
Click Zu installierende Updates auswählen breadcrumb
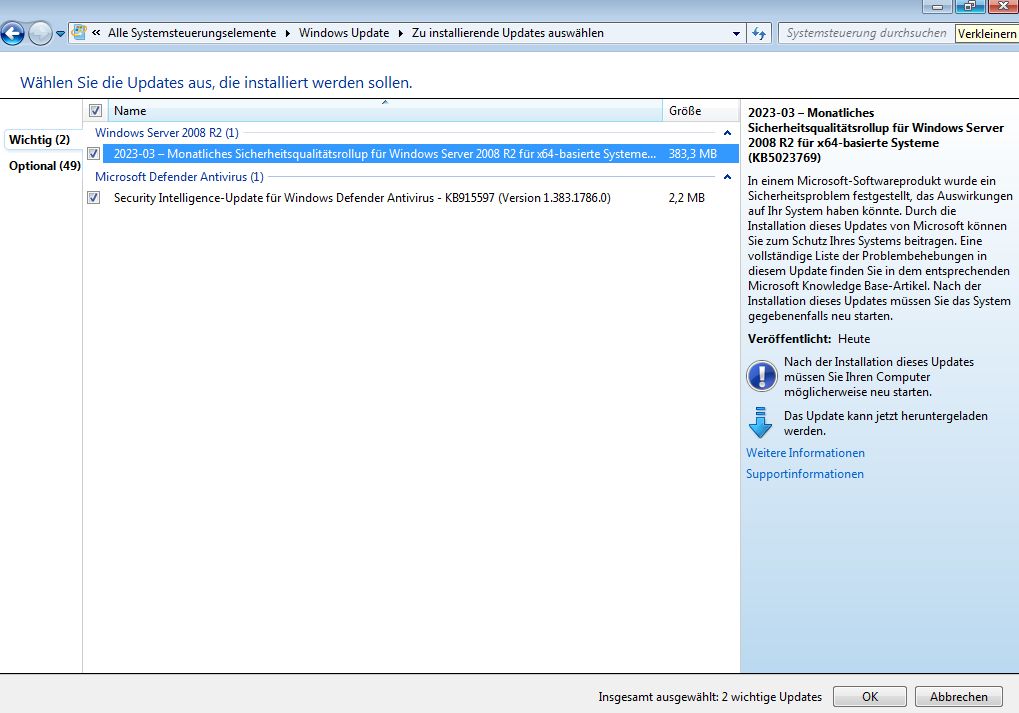click(508, 33)
